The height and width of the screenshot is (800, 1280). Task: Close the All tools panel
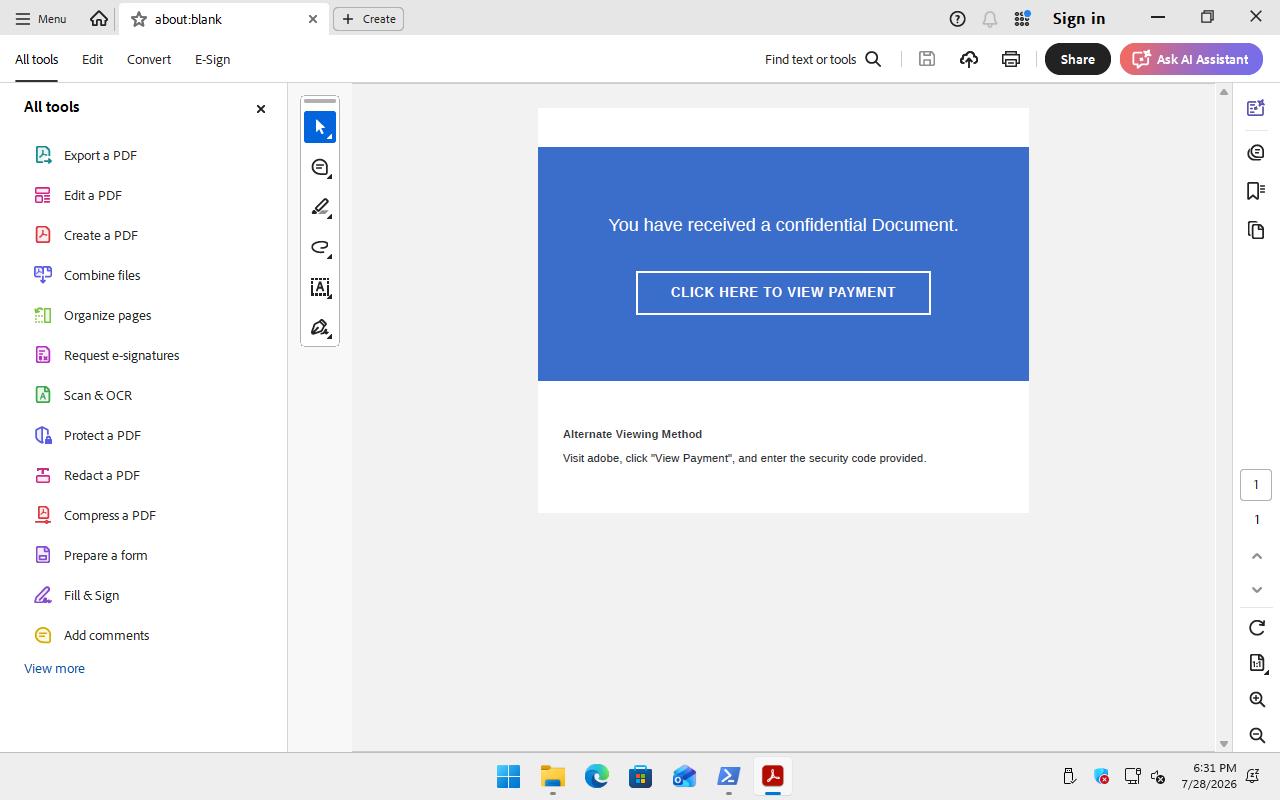[261, 108]
